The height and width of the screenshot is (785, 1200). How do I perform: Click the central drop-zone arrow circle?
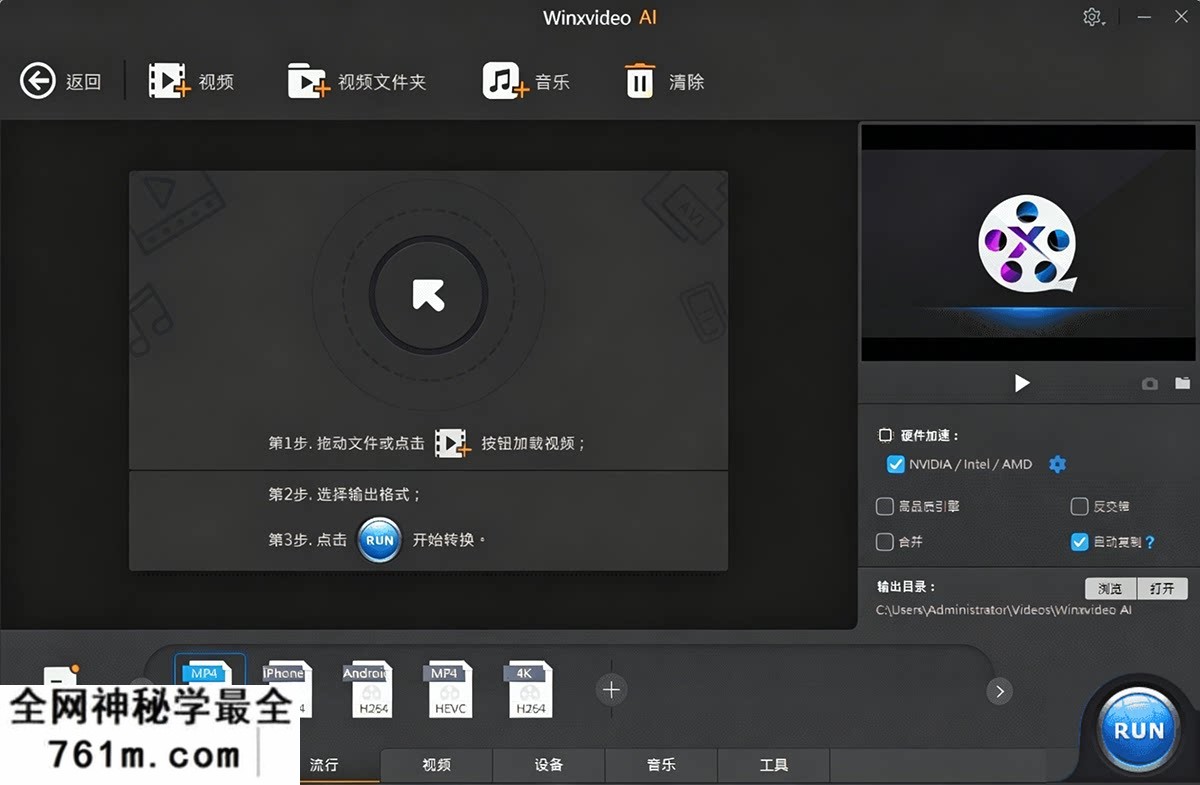point(428,294)
